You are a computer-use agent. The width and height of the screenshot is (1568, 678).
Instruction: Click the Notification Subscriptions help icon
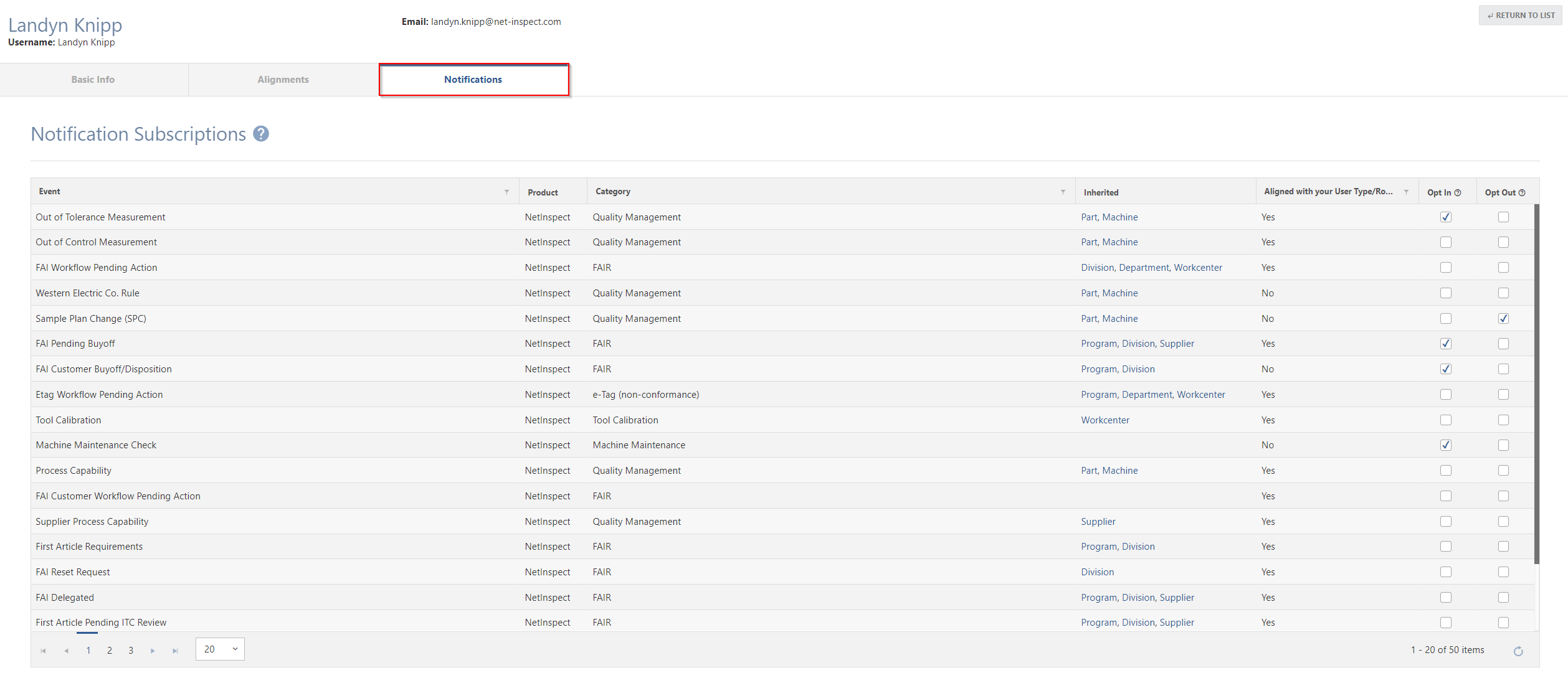point(261,134)
